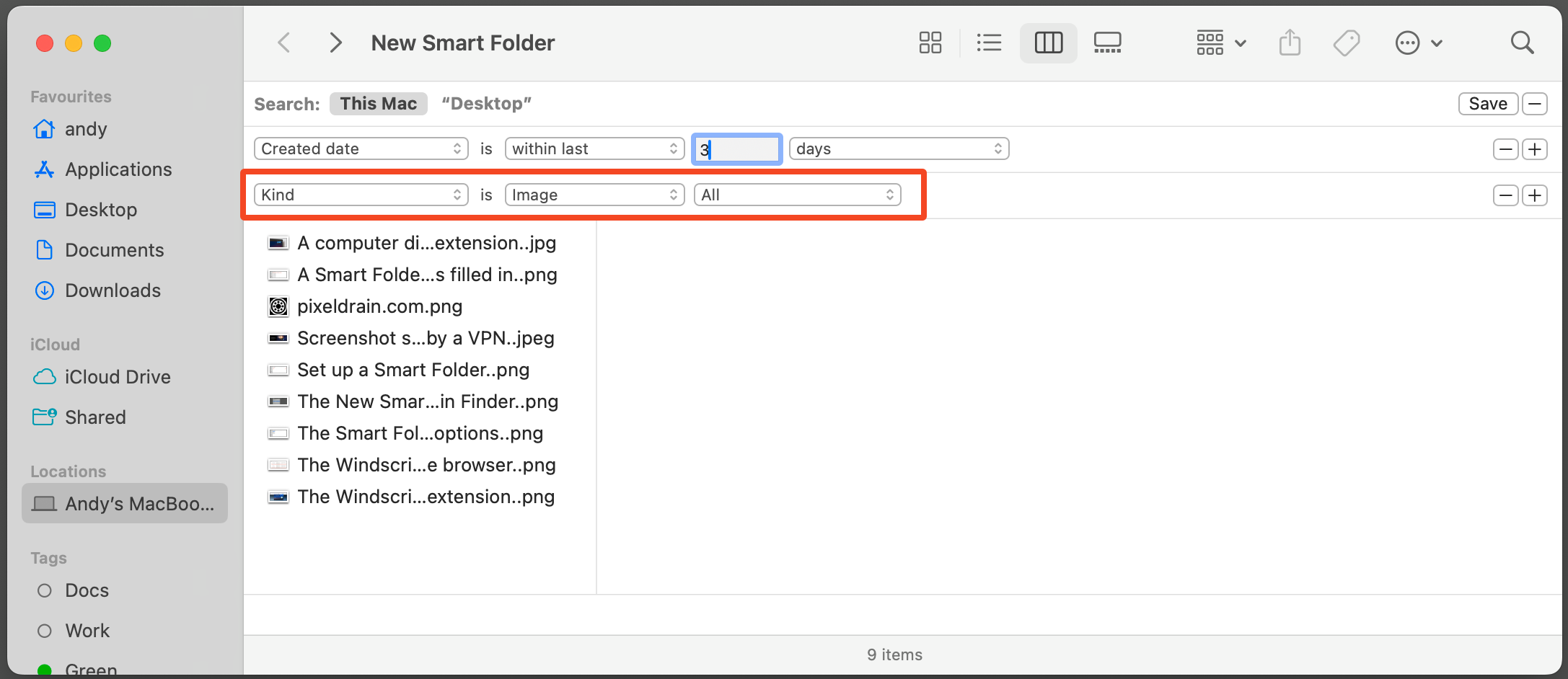This screenshot has width=1568, height=679.
Task: Switch to gallery view
Action: (x=1107, y=43)
